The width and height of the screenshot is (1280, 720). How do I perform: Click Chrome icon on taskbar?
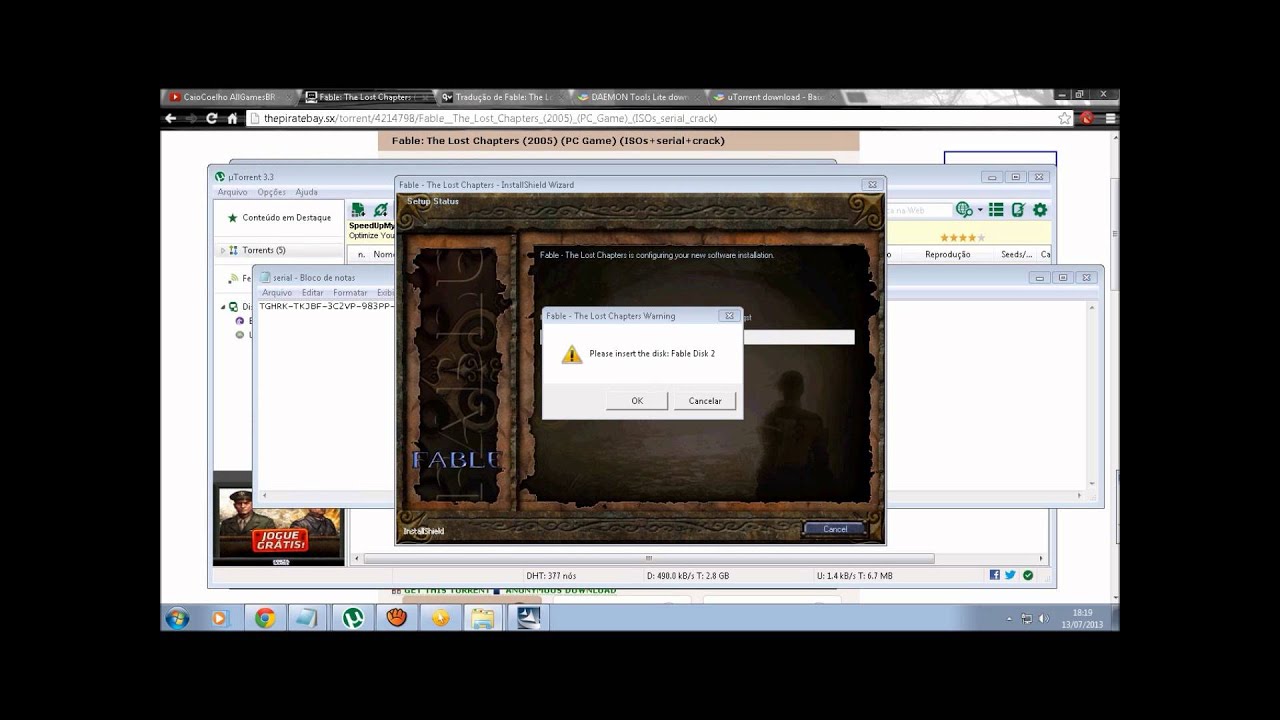point(265,618)
